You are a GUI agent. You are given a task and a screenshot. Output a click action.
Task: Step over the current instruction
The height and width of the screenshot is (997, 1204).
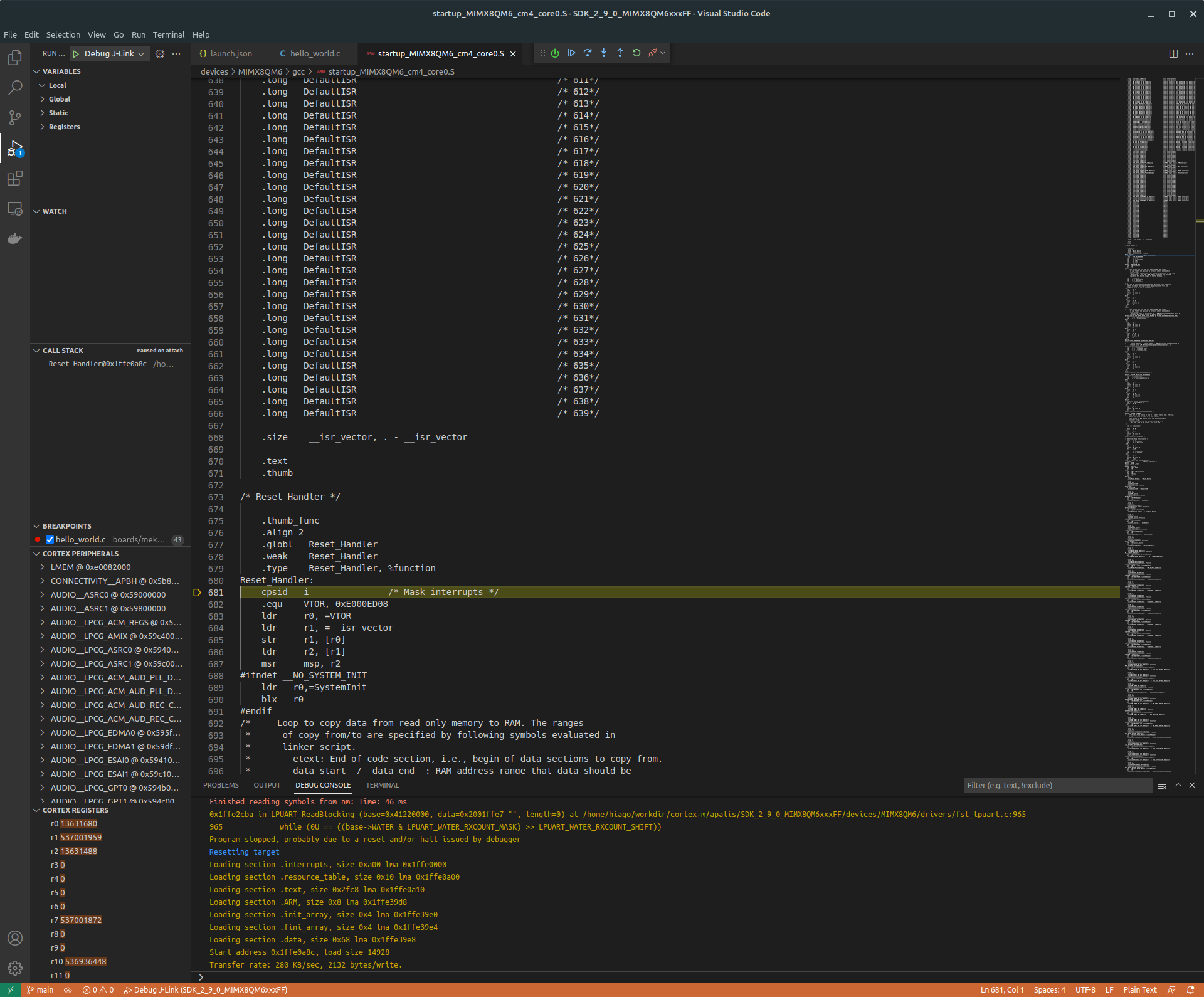(588, 53)
